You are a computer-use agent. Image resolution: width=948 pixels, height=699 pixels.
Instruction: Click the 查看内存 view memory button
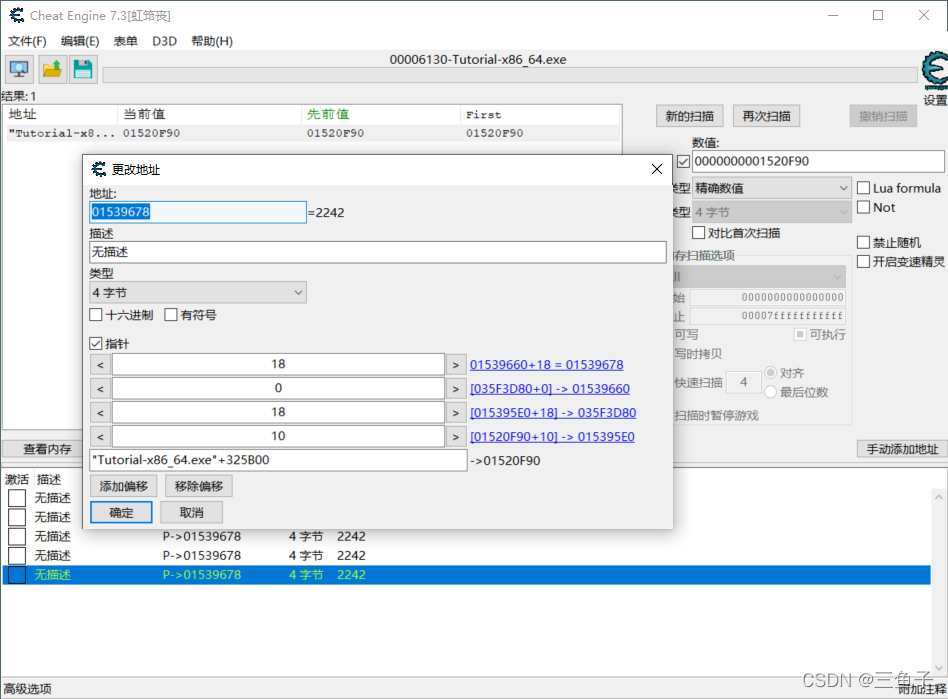[x=42, y=449]
